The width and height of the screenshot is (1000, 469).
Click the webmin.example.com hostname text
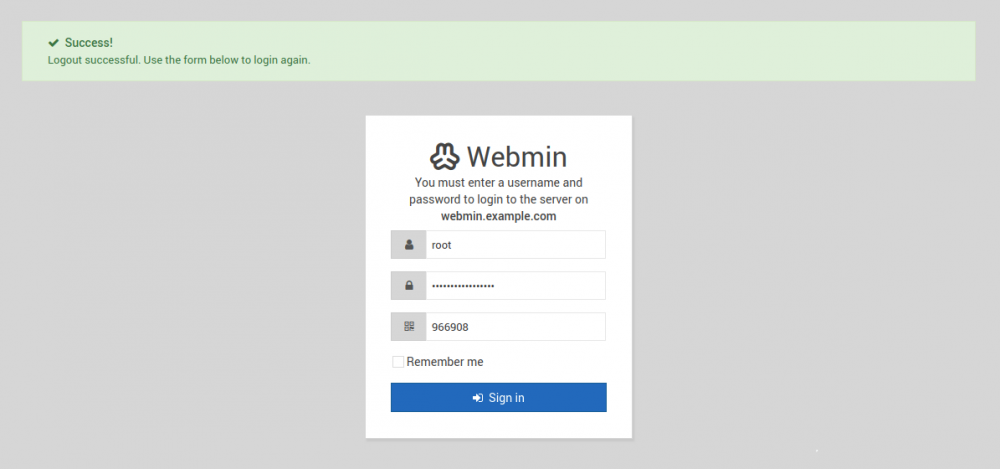499,216
